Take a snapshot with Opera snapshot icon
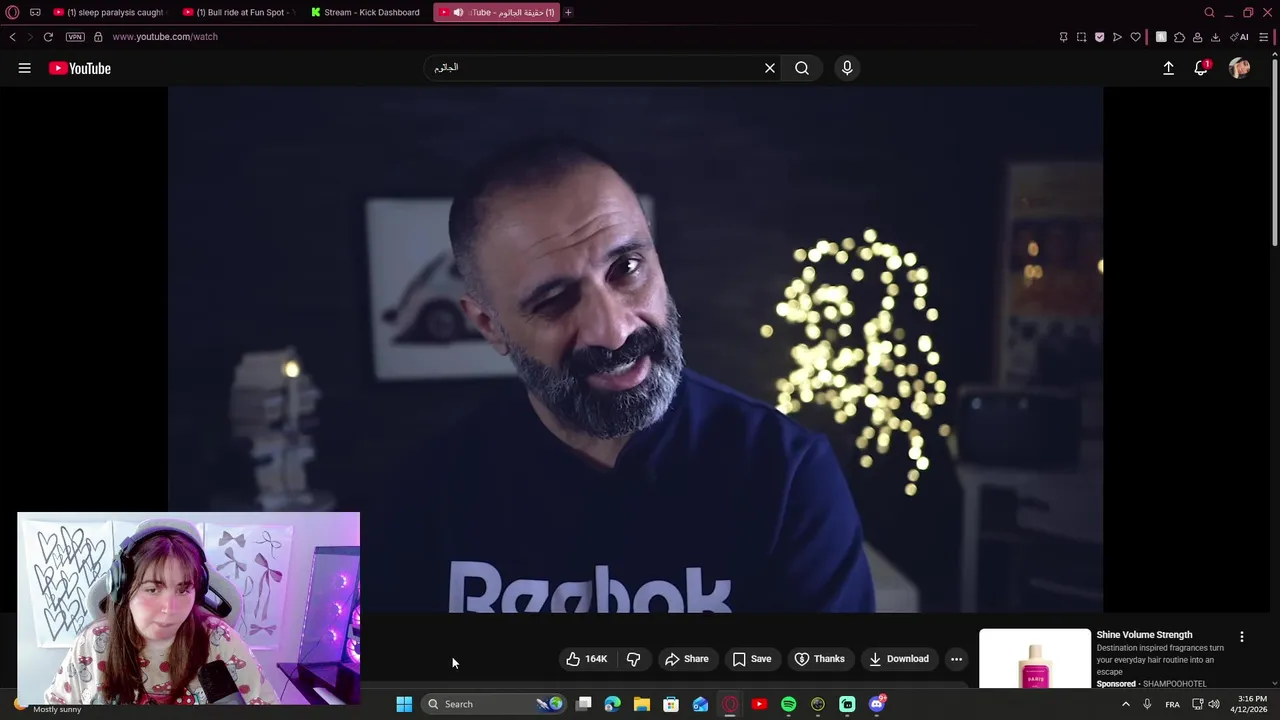Viewport: 1280px width, 720px height. coord(1081,37)
